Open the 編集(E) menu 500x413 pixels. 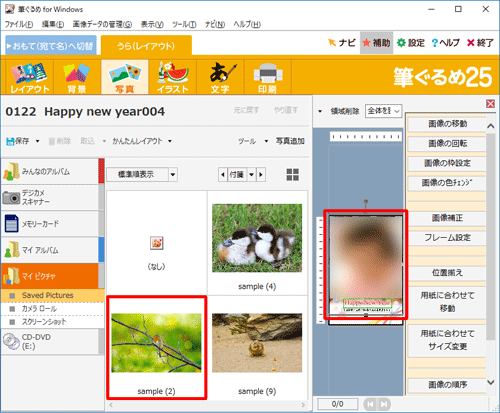pos(53,24)
